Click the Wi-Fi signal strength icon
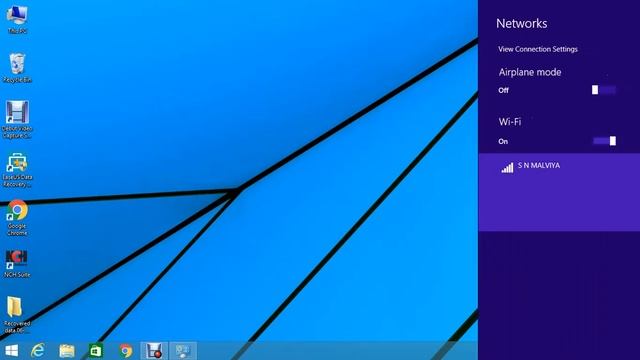This screenshot has height=360, width=640. (x=507, y=167)
